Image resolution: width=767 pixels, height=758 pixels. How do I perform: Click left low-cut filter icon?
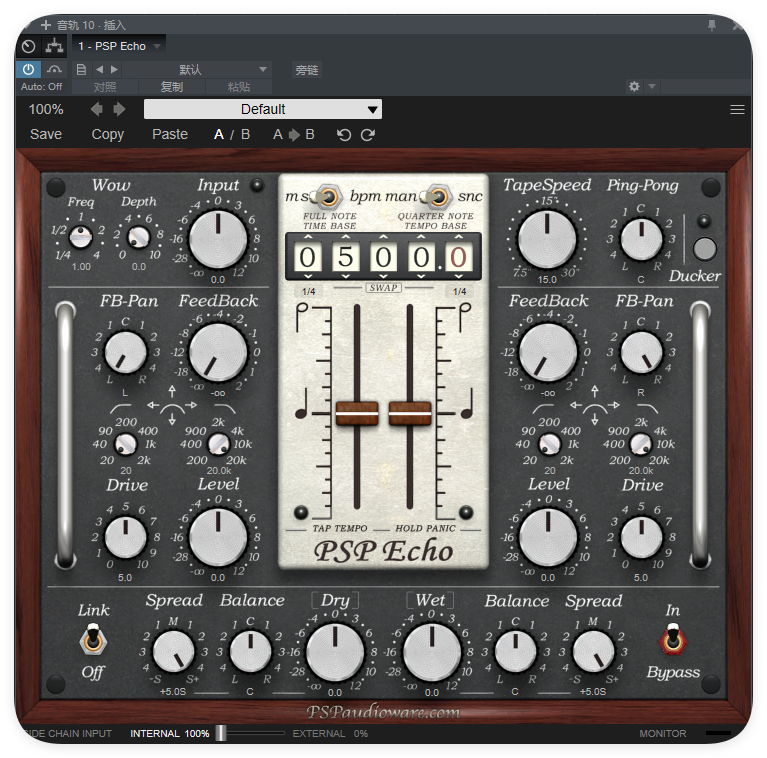tap(120, 408)
